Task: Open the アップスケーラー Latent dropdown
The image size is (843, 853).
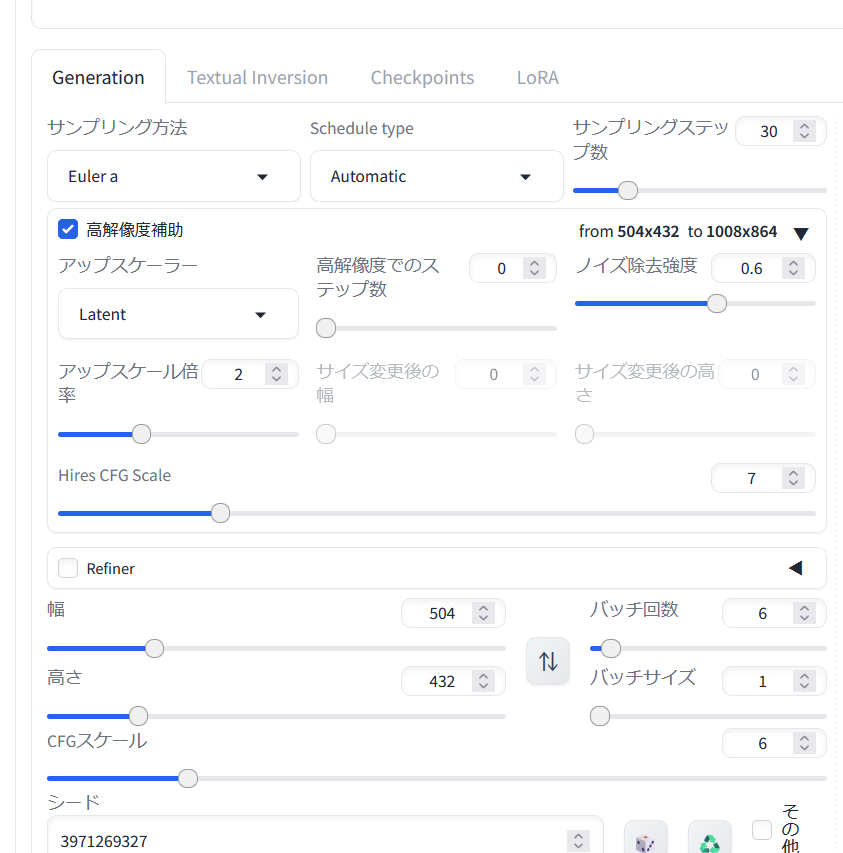Action: coord(178,315)
